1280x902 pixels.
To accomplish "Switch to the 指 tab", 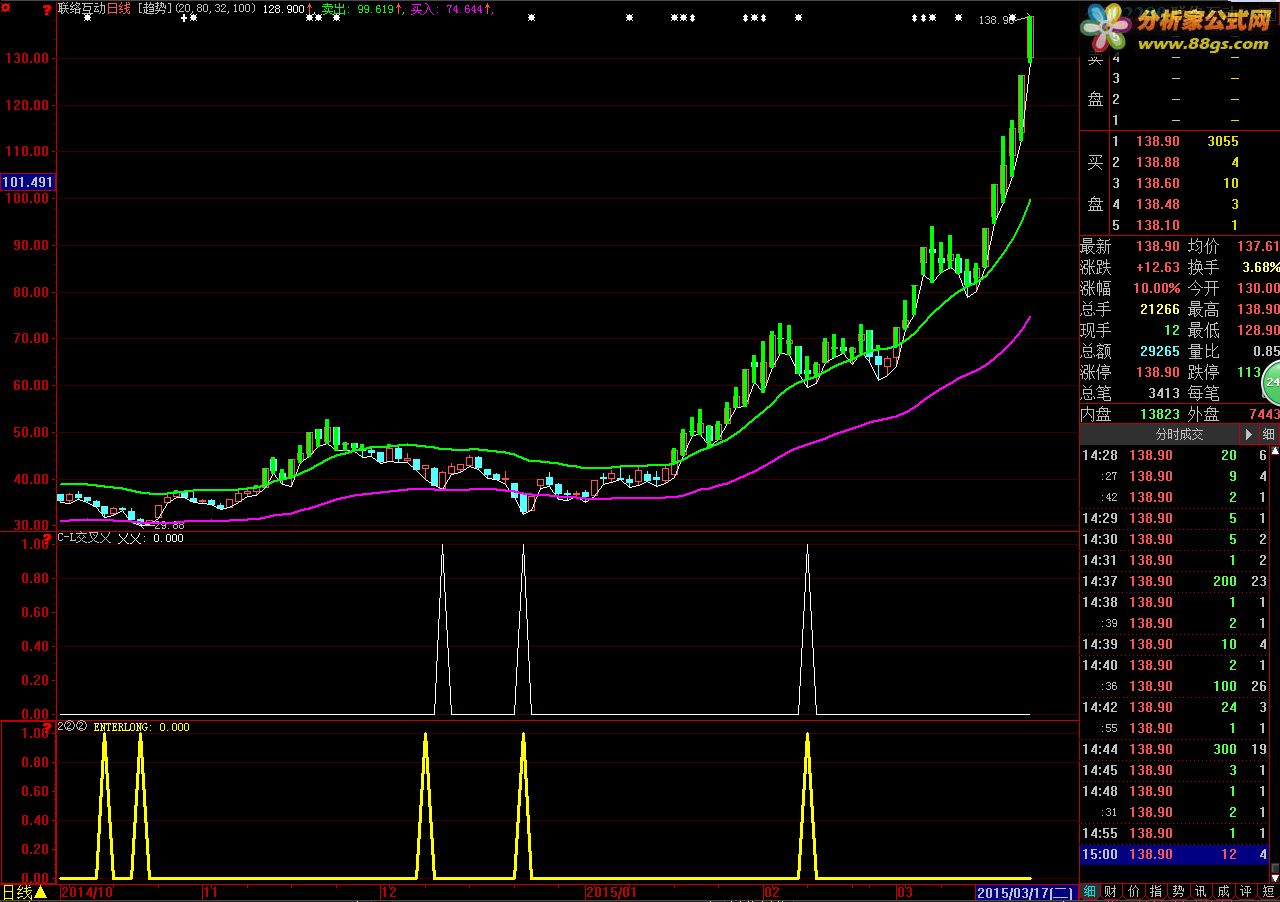I will point(1156,891).
